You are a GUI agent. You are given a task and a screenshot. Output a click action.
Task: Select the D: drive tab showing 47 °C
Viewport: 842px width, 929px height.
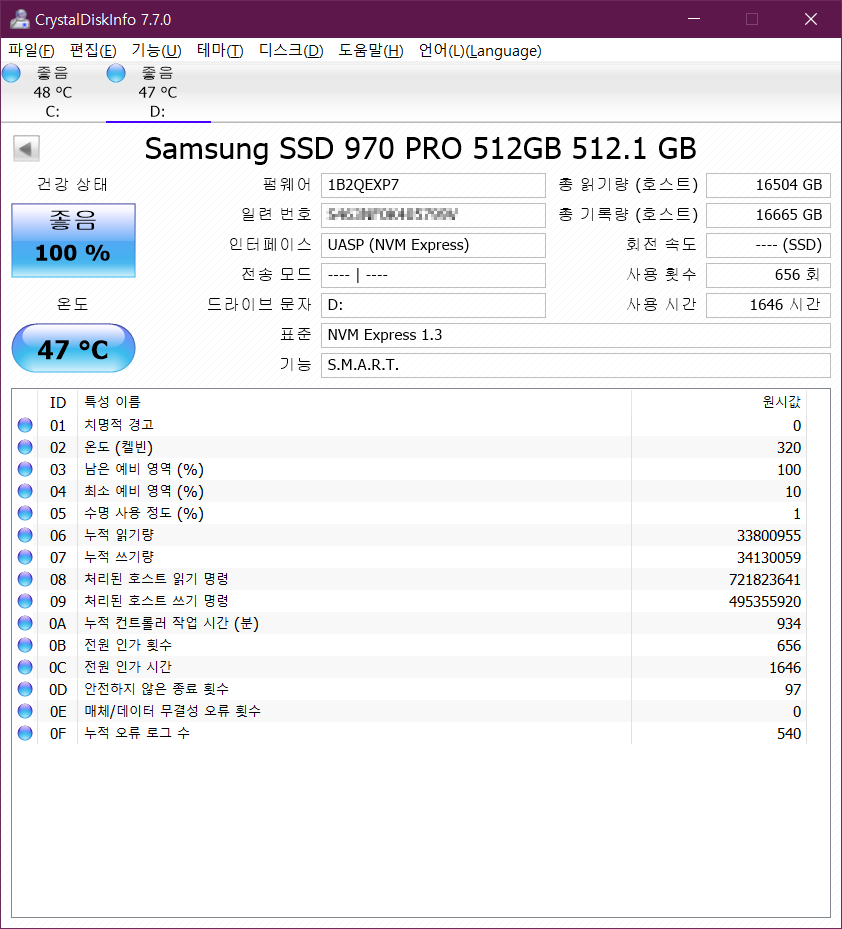[158, 92]
